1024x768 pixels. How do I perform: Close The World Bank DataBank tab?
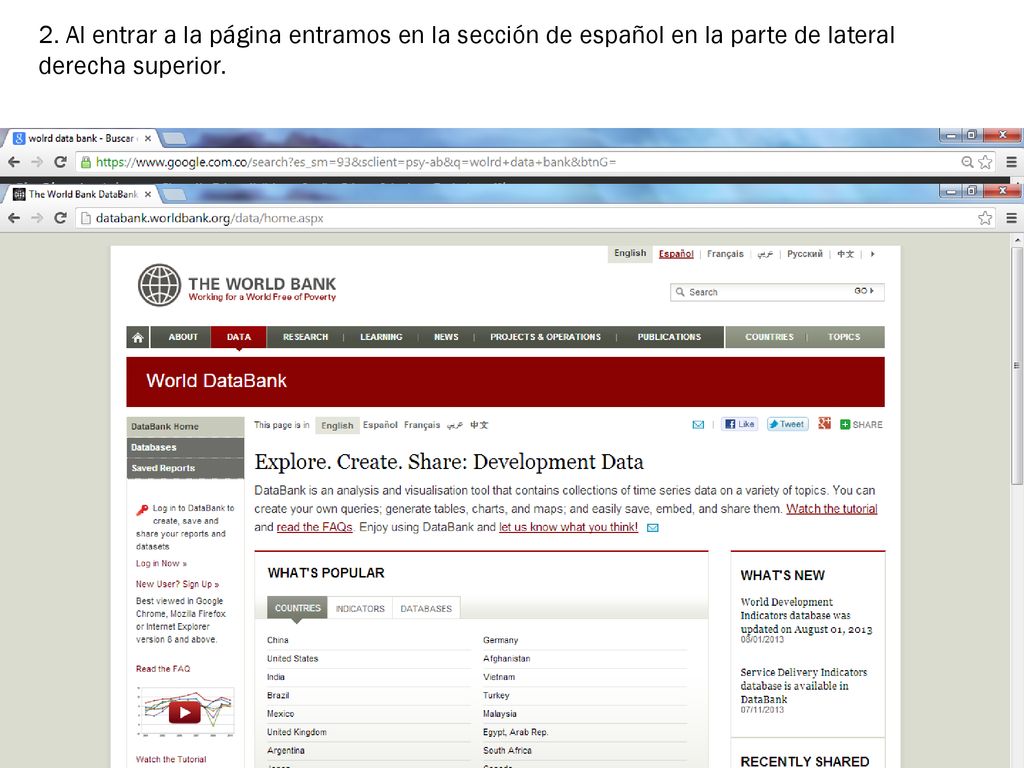coord(148,195)
